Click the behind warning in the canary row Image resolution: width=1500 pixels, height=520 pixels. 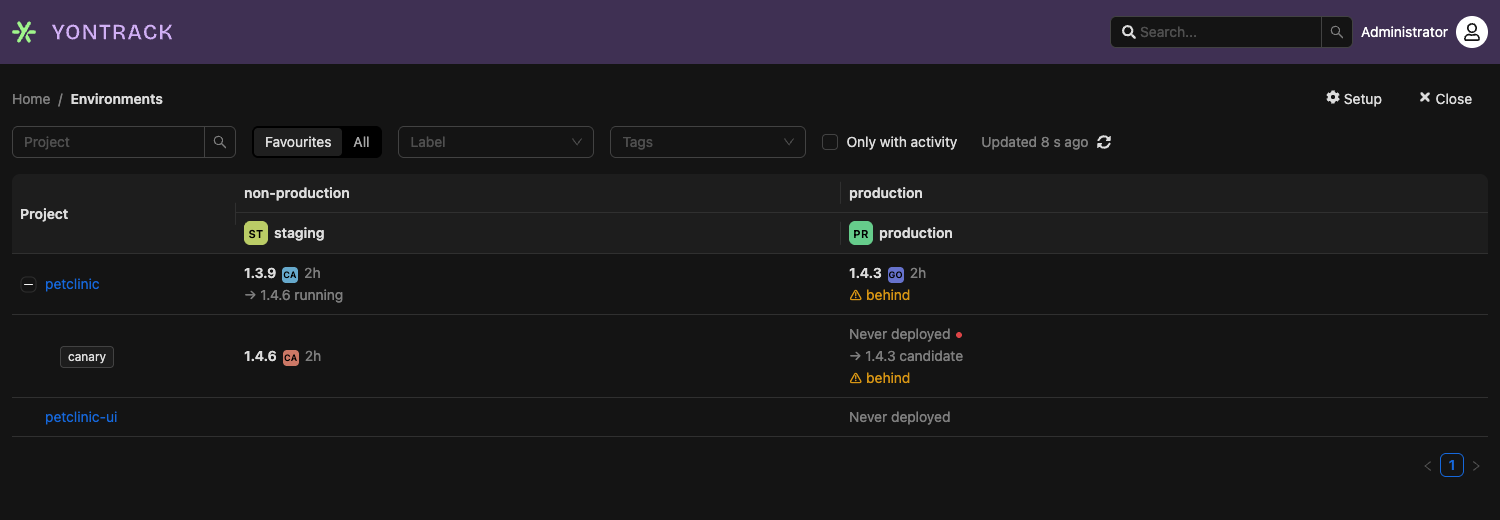[880, 378]
